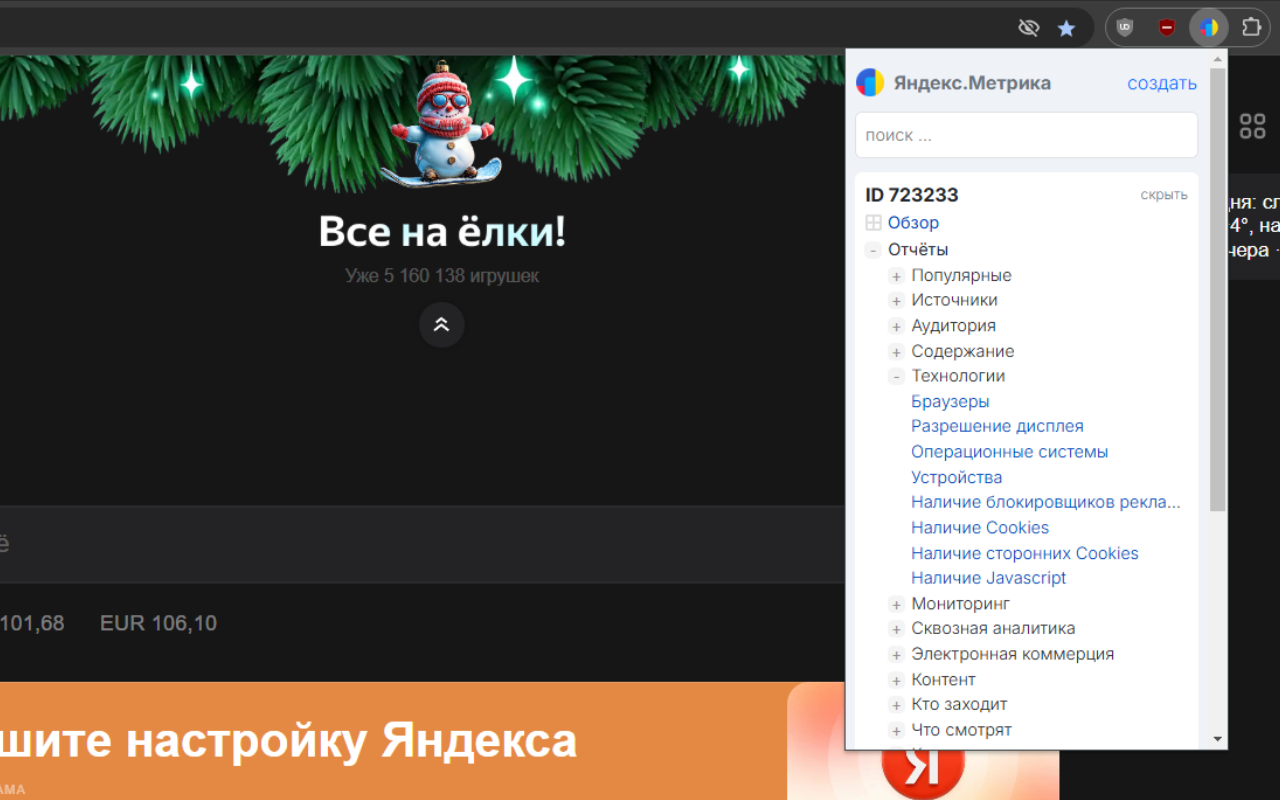Open the uBlock Origin extension icon
The height and width of the screenshot is (800, 1280).
click(x=1123, y=27)
